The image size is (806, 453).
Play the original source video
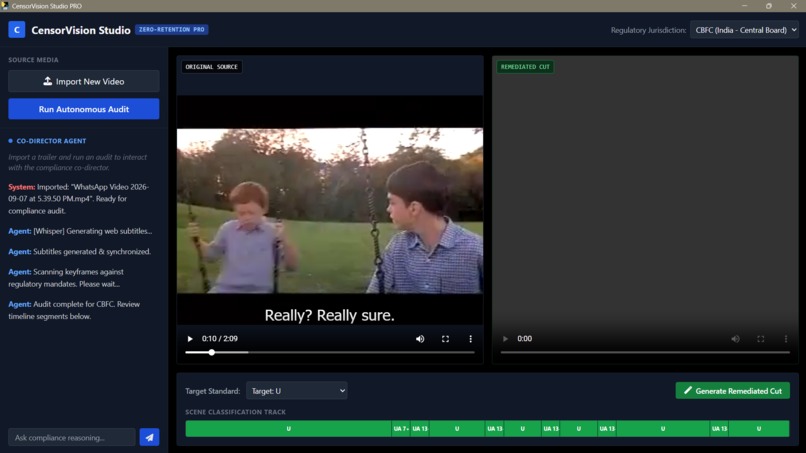[x=190, y=339]
